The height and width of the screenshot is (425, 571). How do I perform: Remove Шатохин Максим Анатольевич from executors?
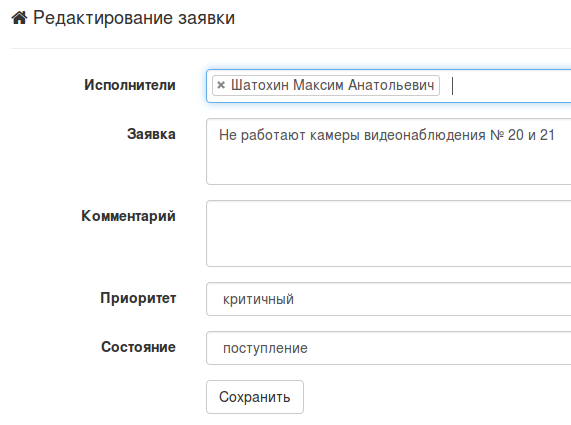(x=221, y=85)
